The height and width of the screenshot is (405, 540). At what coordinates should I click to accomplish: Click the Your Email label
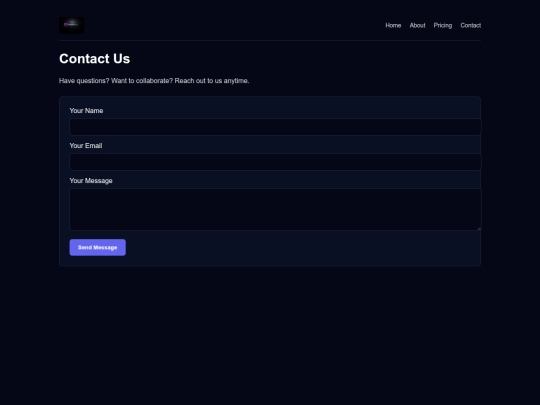click(x=86, y=146)
